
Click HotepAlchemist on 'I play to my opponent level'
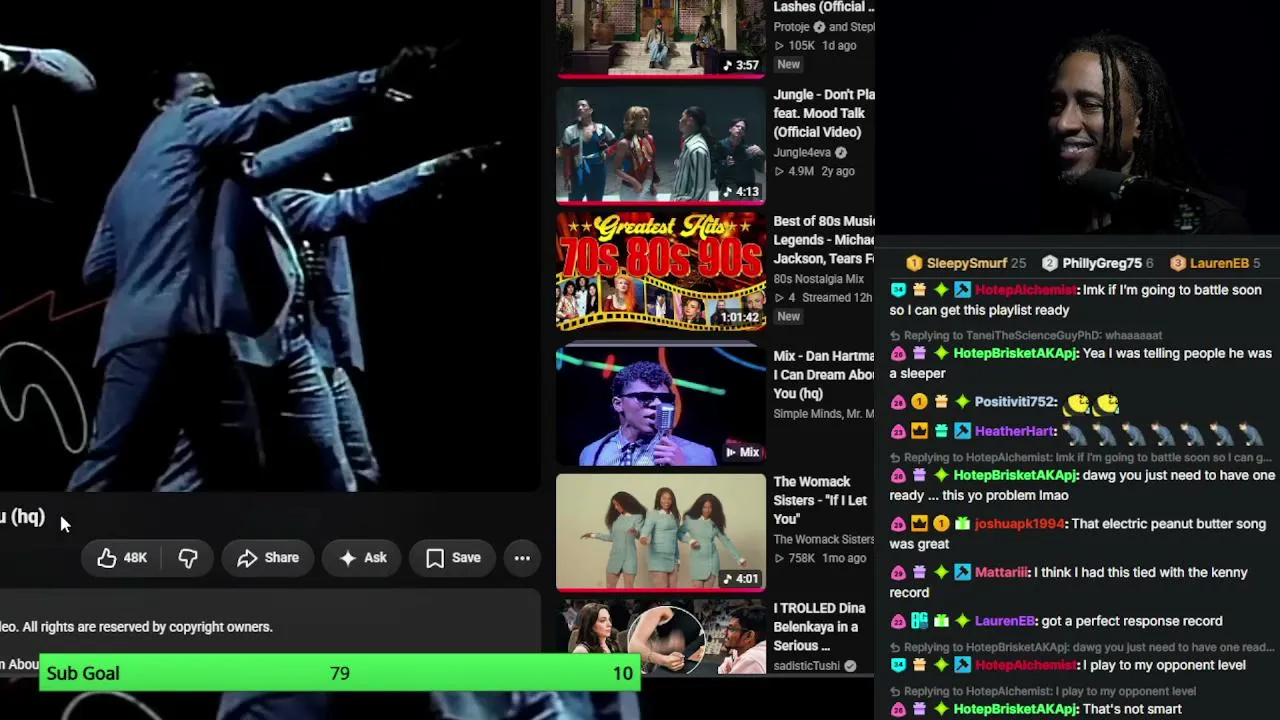click(1025, 666)
